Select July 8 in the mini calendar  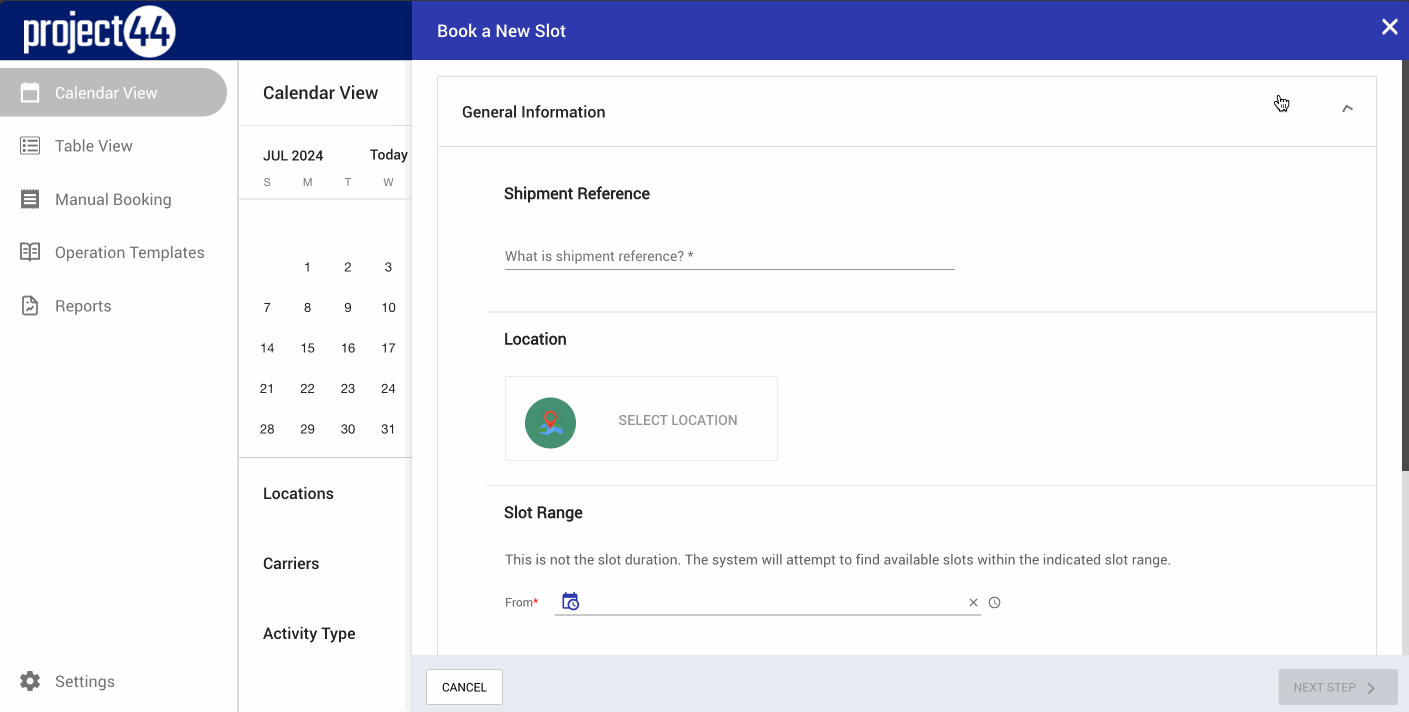coord(307,308)
